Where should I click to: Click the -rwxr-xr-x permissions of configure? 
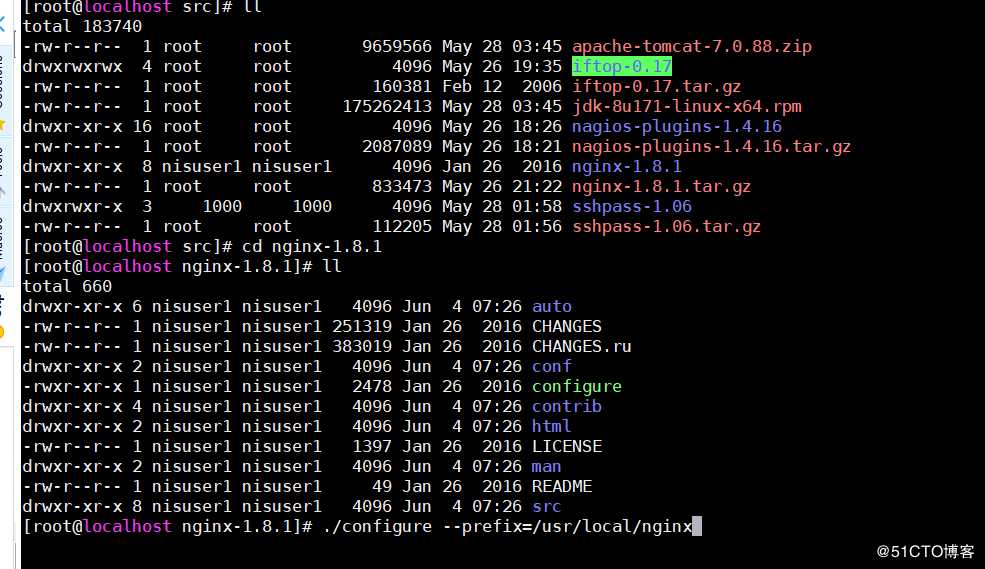[72, 386]
